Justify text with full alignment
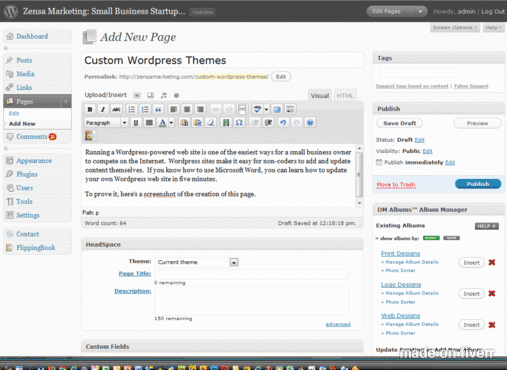This screenshot has height=370, width=507. [x=149, y=123]
